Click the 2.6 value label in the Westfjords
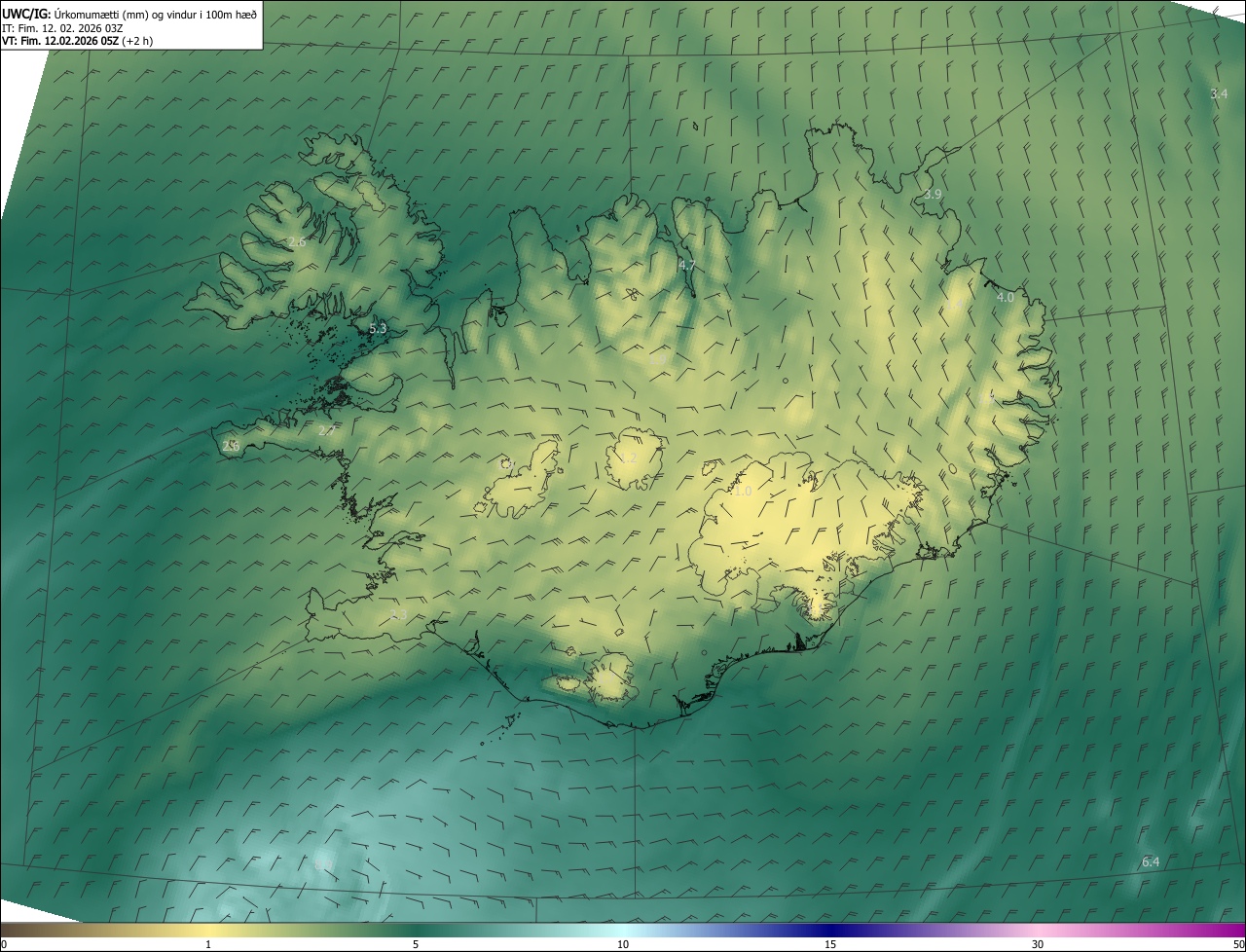 pos(297,241)
